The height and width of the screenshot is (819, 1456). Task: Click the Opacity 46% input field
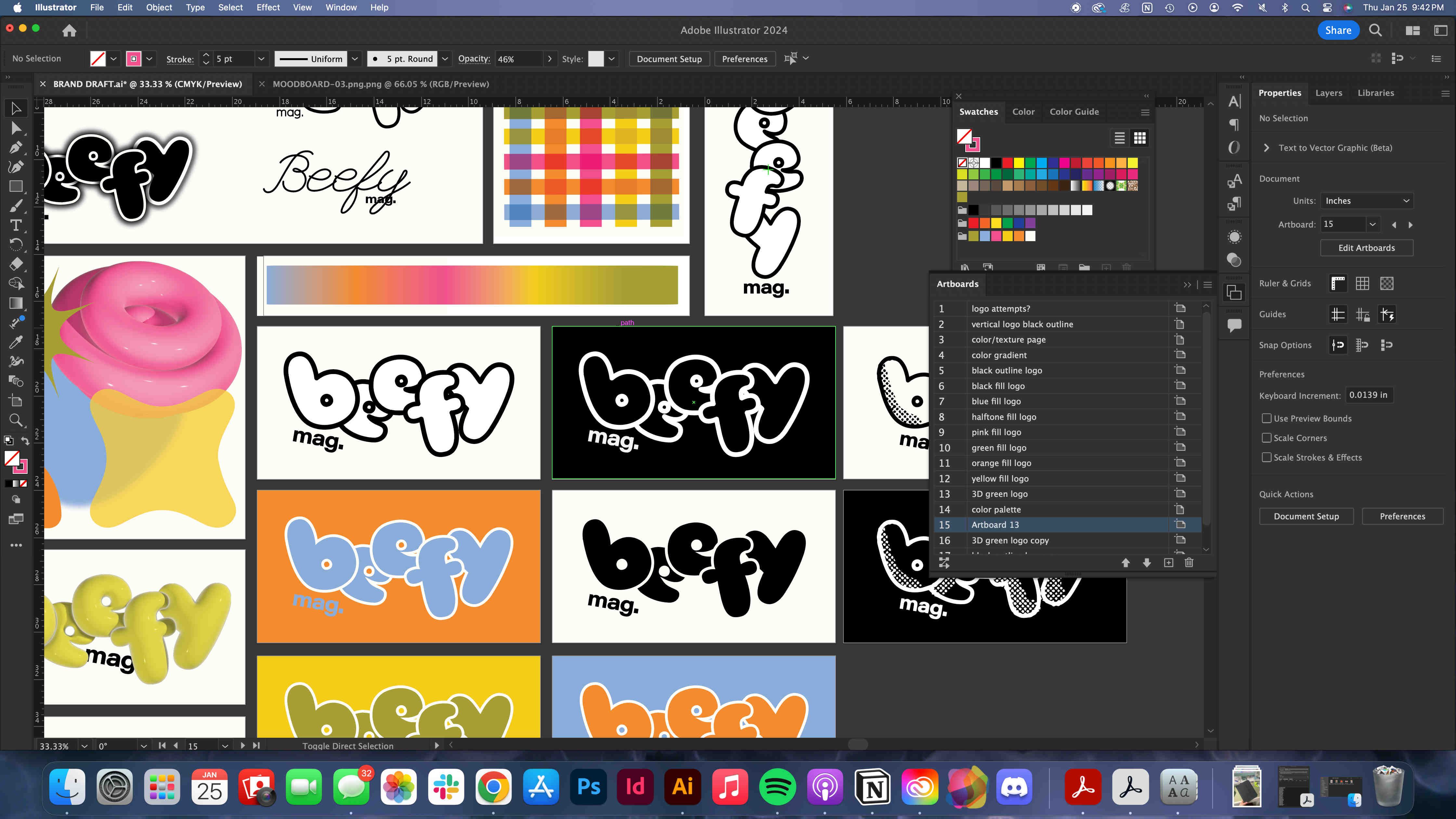point(519,59)
